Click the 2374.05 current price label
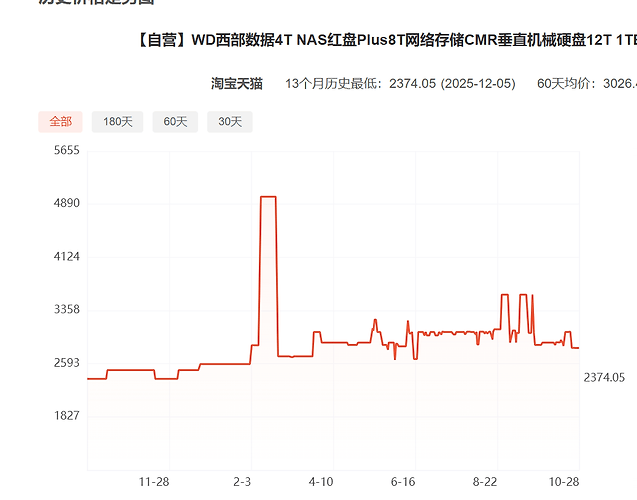This screenshot has width=637, height=500. click(x=604, y=378)
